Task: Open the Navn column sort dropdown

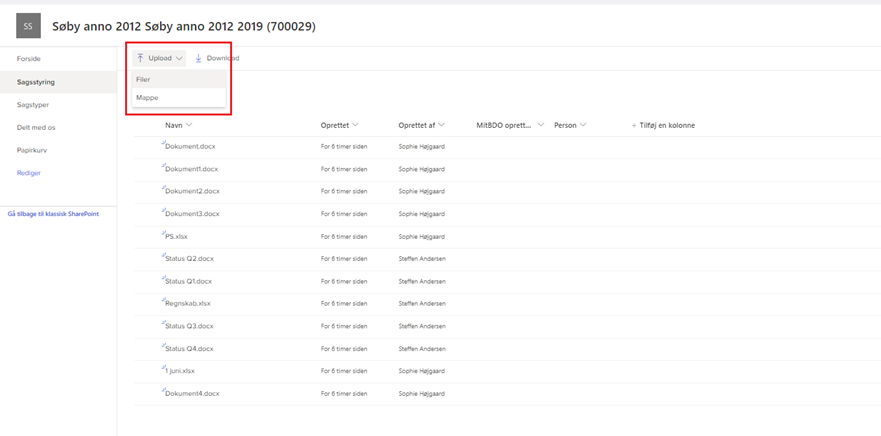Action: (188, 125)
